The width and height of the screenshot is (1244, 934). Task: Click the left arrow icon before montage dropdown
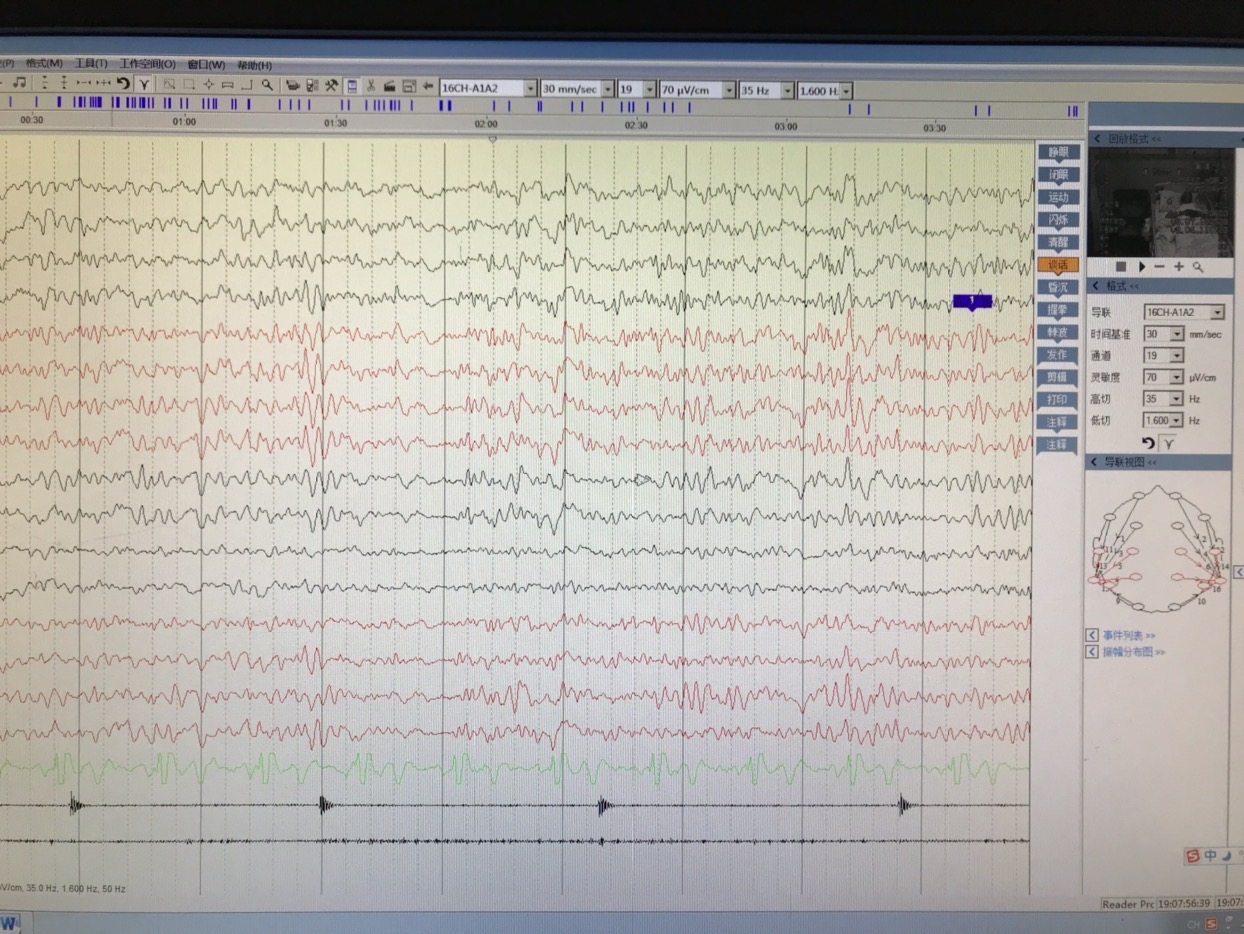(x=428, y=87)
